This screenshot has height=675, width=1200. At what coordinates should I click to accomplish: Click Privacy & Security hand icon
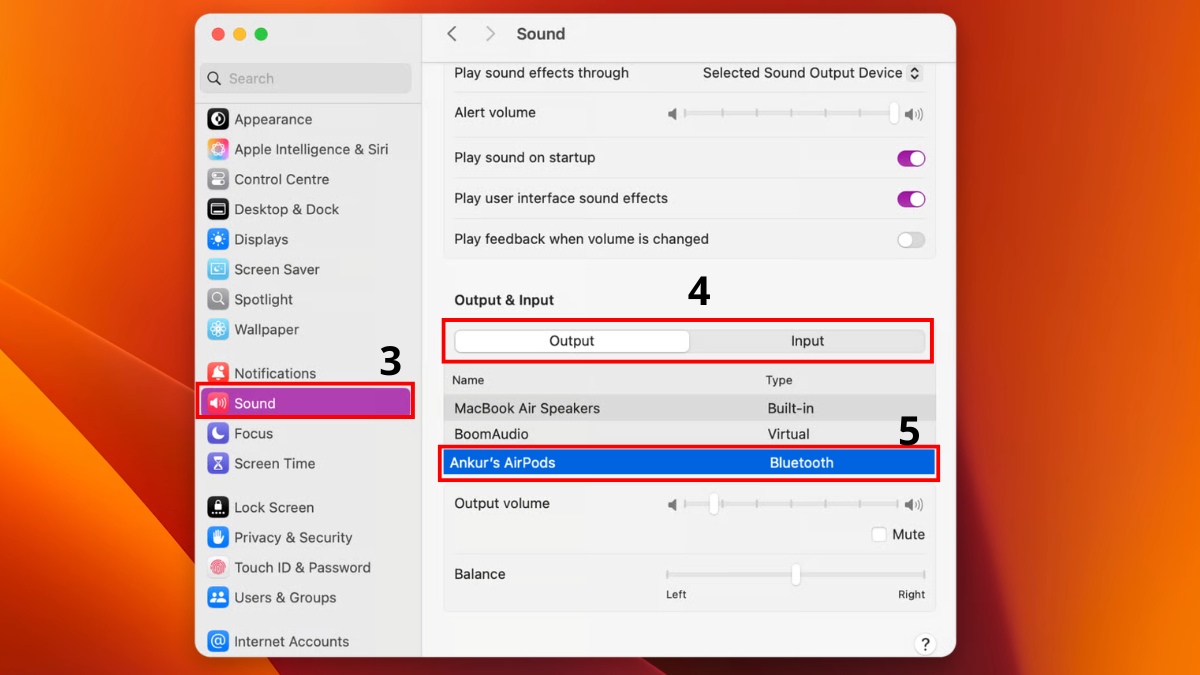pyautogui.click(x=218, y=537)
